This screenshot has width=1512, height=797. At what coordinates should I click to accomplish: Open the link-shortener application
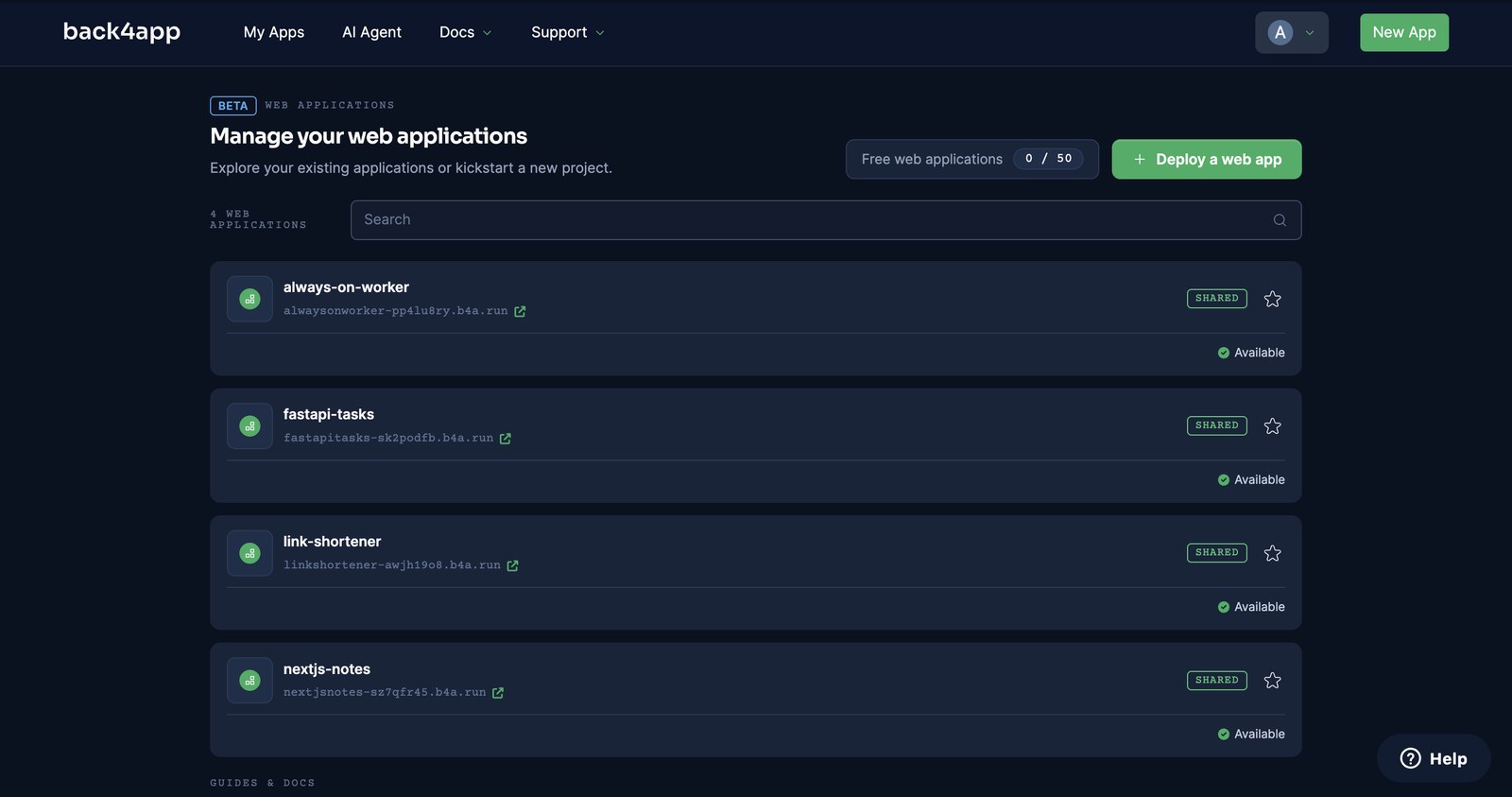(332, 542)
